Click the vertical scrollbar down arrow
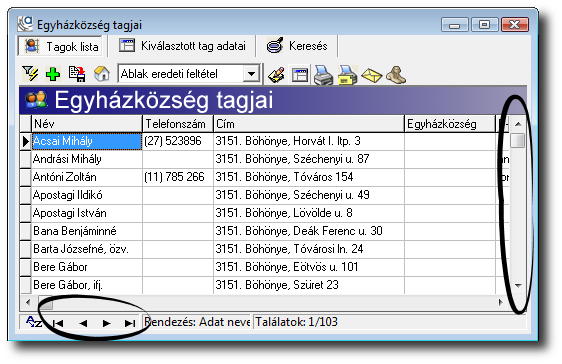 point(518,286)
